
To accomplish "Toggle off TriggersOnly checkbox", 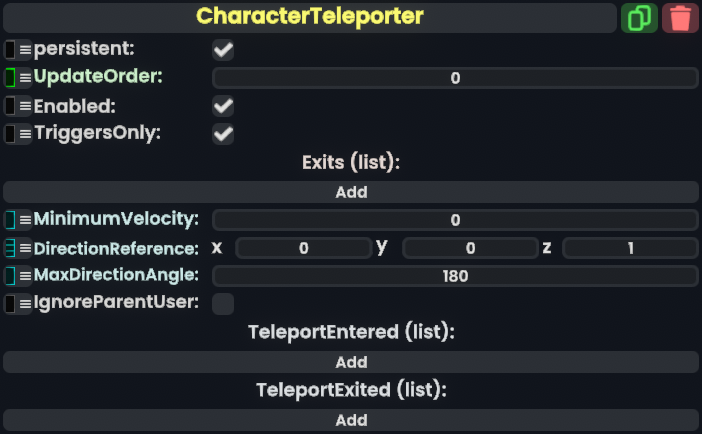I will [x=223, y=133].
